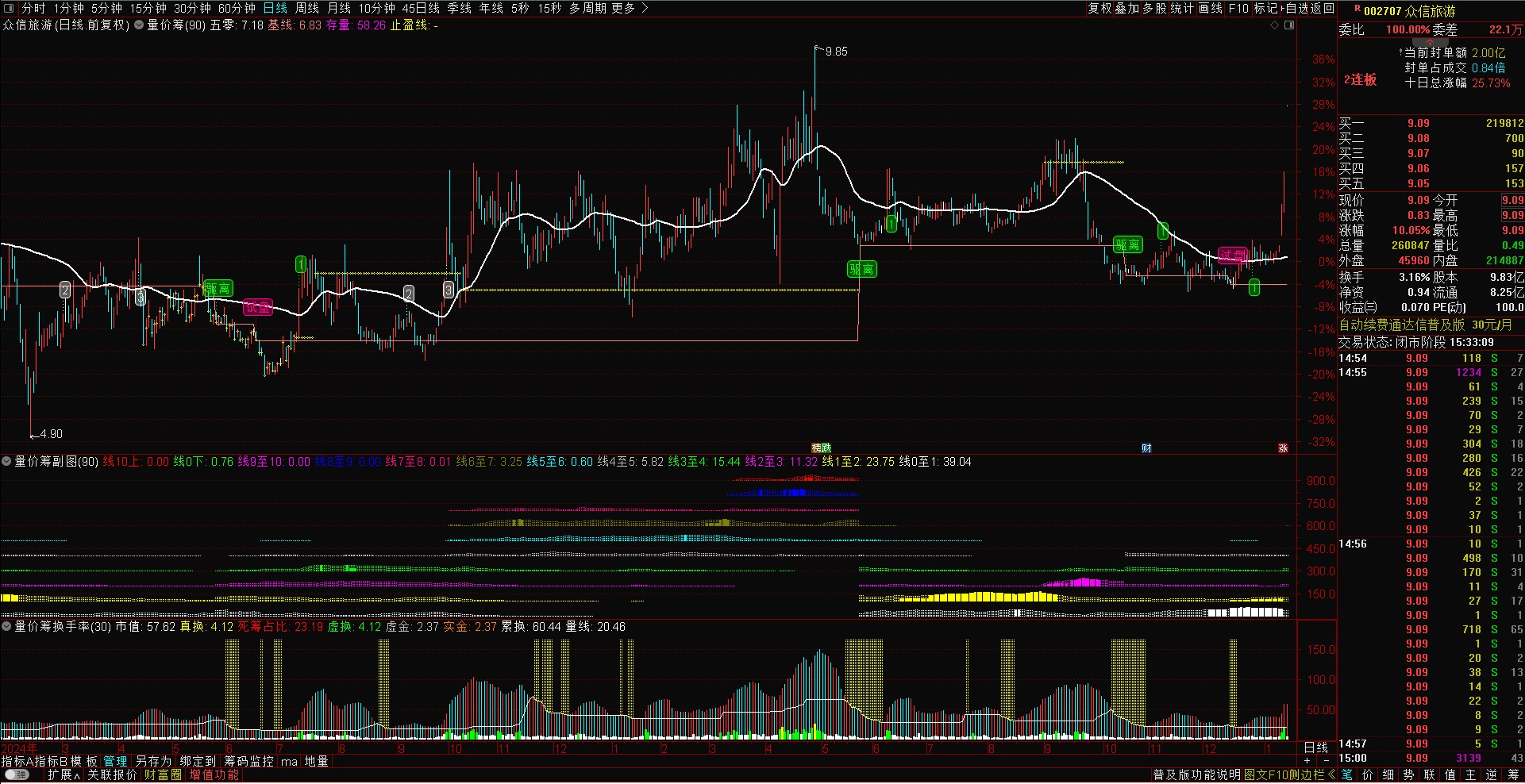The image size is (1525, 784).
Task: Switch chart to 5分钟 period
Action: point(106,8)
